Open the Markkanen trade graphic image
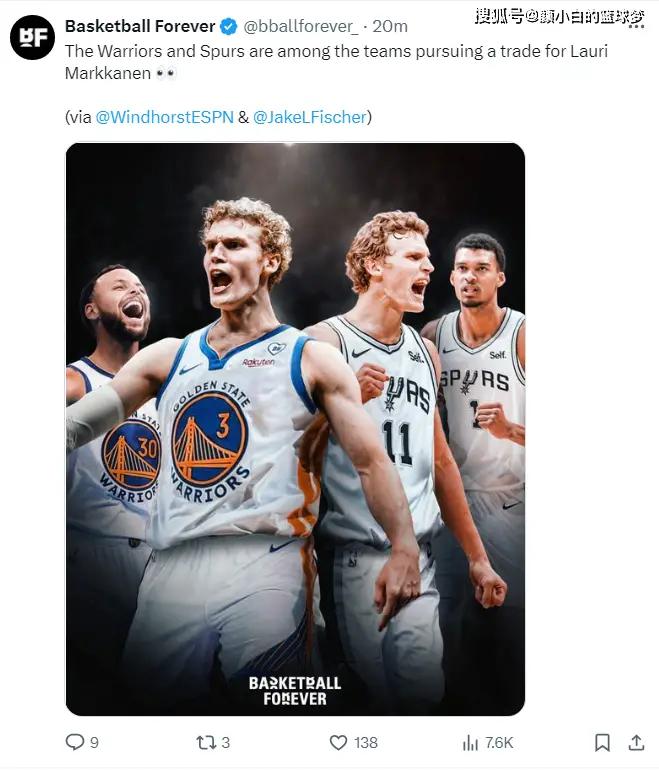Image resolution: width=659 pixels, height=770 pixels. click(295, 429)
